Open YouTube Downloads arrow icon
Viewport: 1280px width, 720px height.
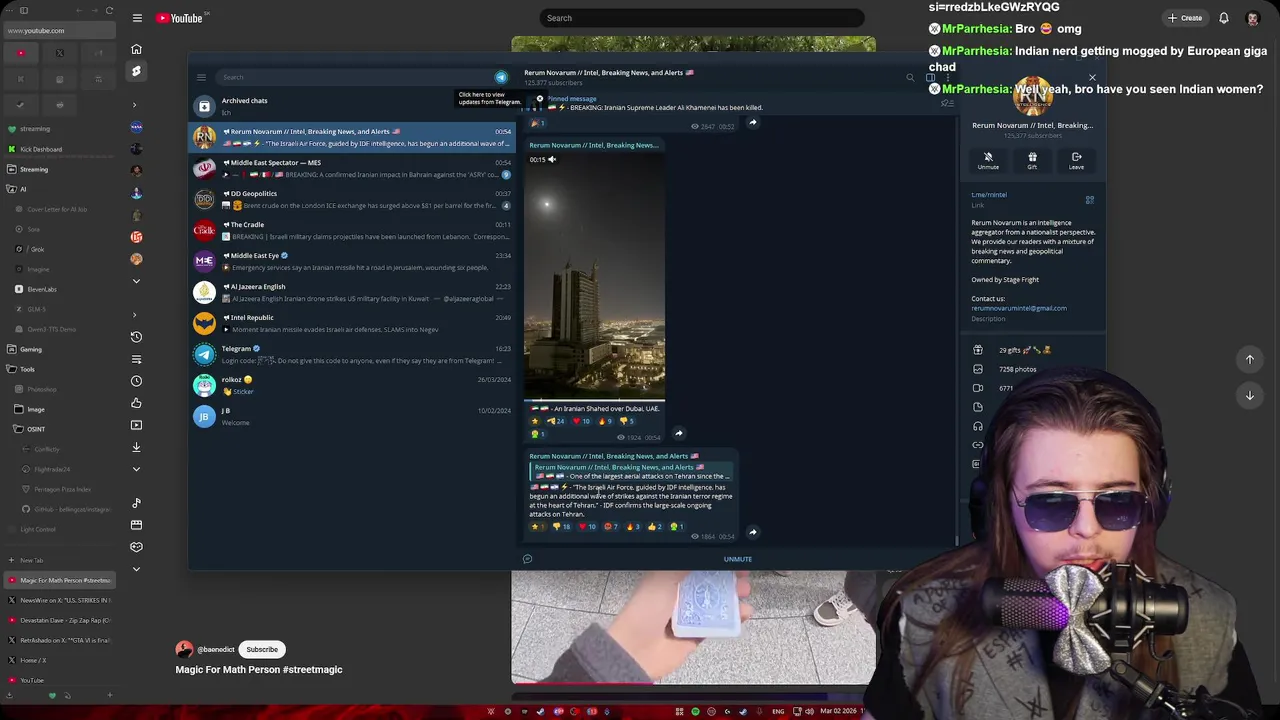[x=136, y=447]
